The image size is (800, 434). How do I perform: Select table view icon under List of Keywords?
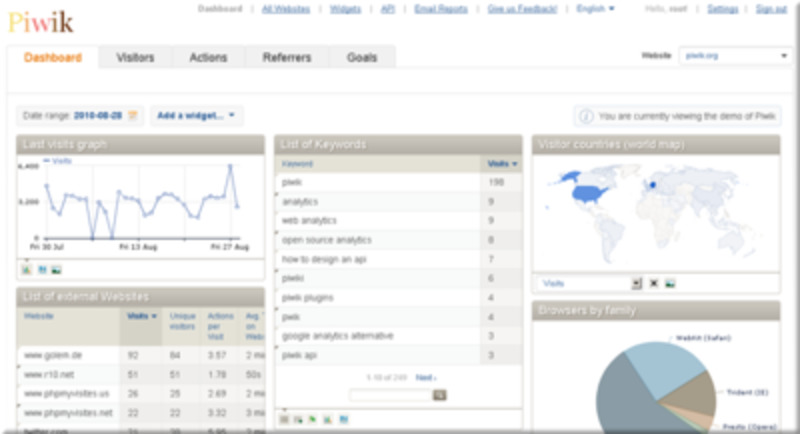284,419
